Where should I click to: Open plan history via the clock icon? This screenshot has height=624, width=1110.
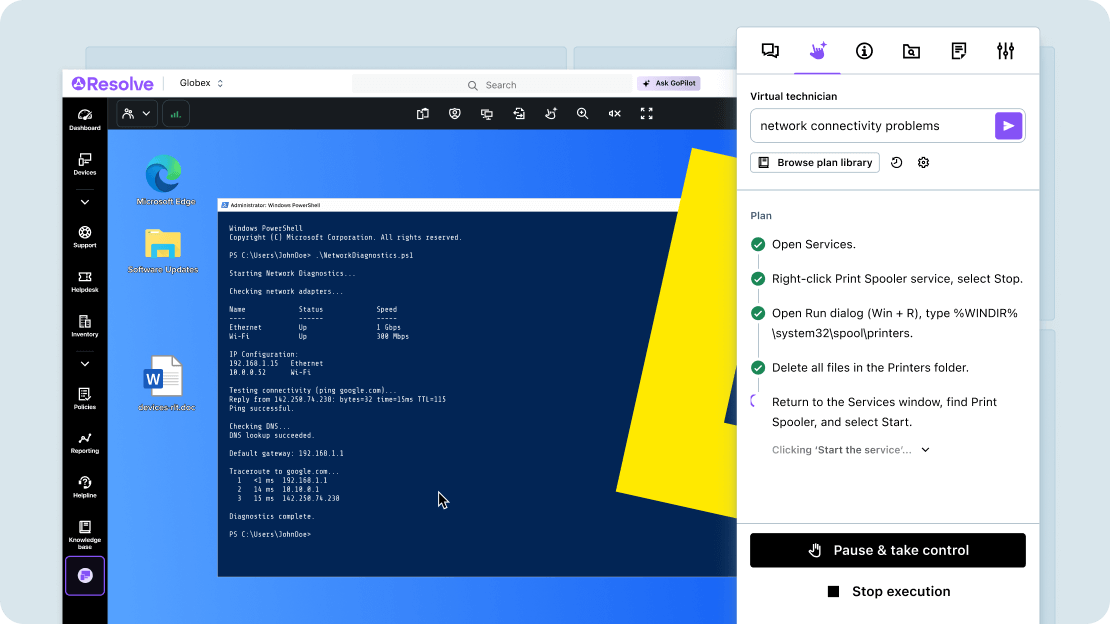(896, 162)
